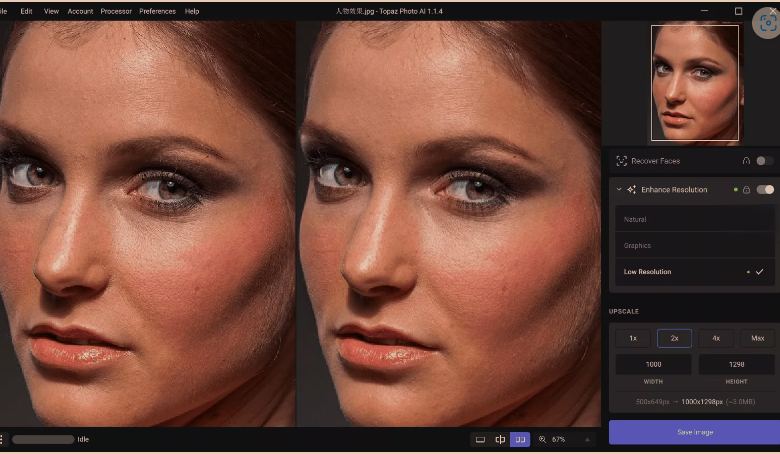Disable the Enhance Resolution toggle

[765, 189]
